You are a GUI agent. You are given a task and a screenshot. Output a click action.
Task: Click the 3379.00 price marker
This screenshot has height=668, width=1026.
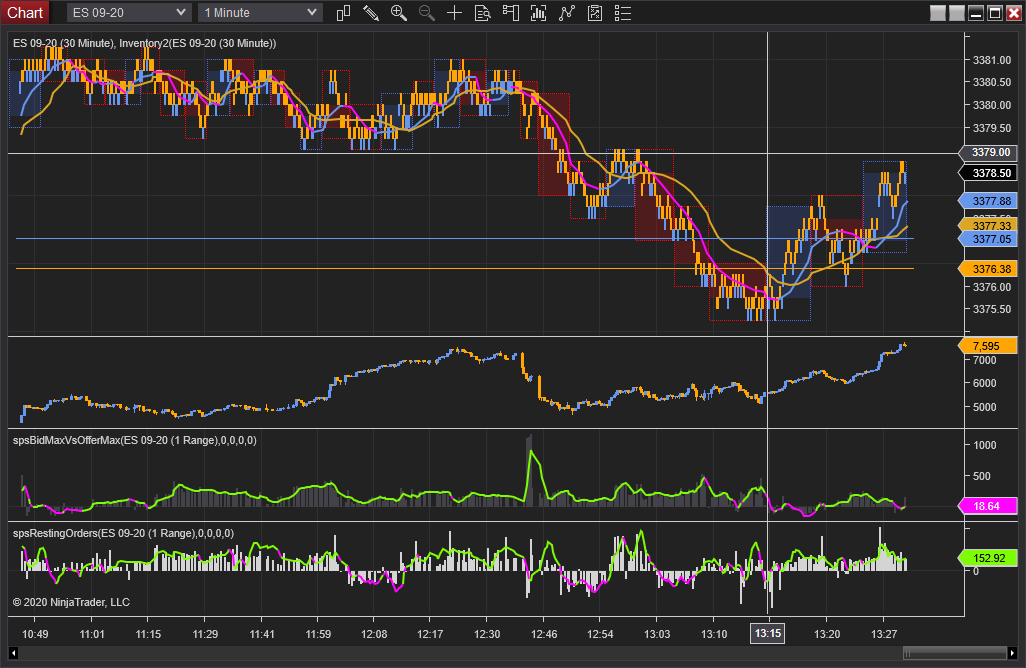pyautogui.click(x=988, y=152)
